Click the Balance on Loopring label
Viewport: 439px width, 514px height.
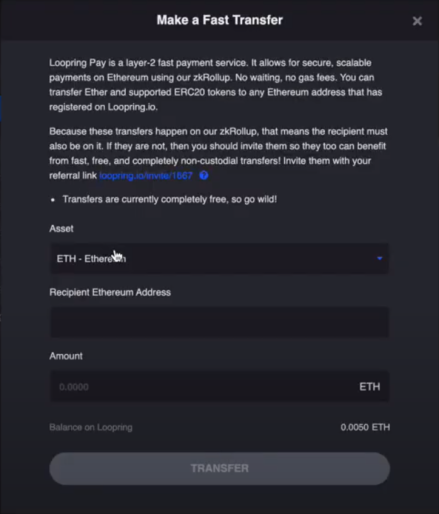91,427
